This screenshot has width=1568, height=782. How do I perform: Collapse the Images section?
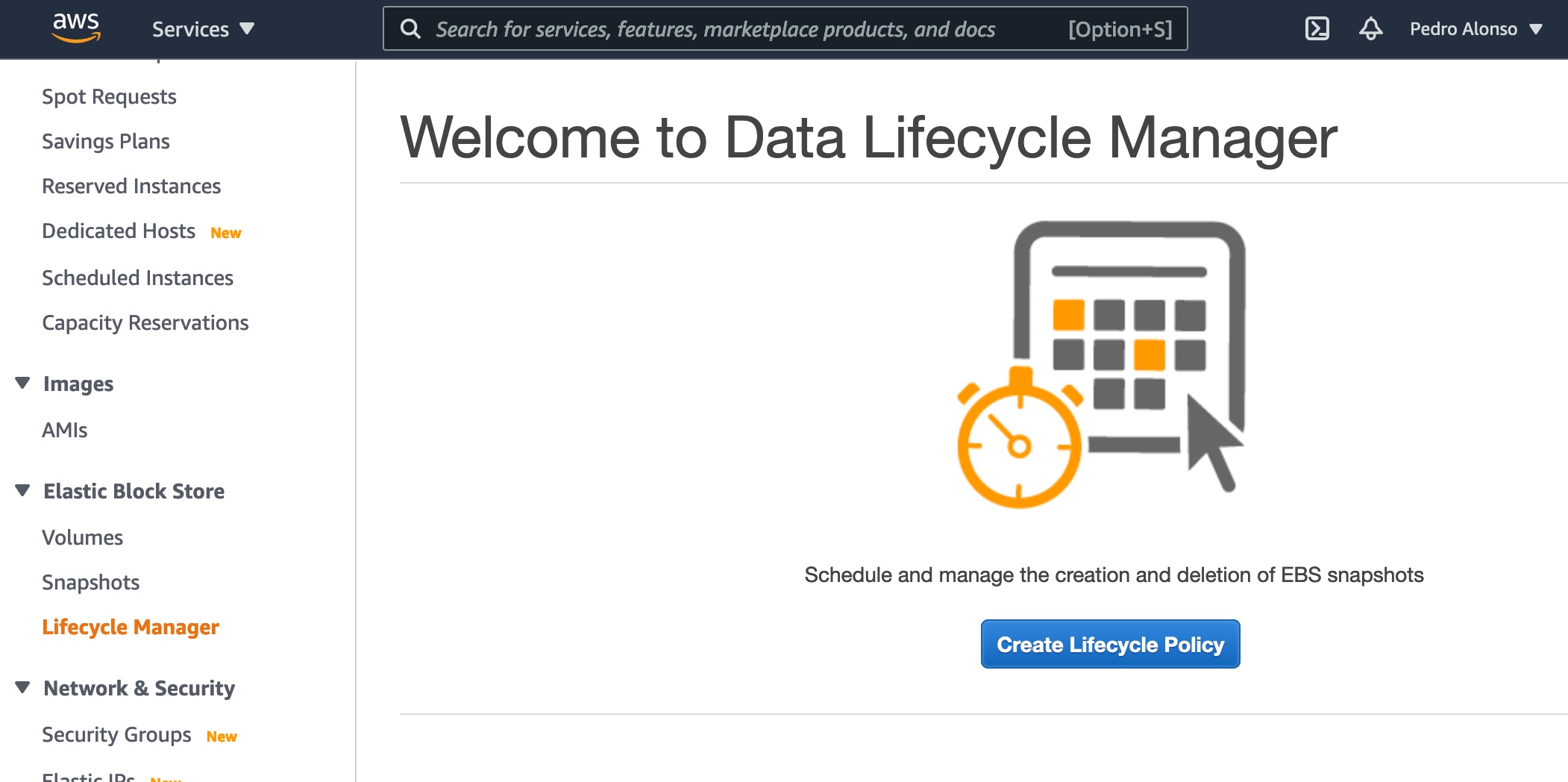(23, 384)
